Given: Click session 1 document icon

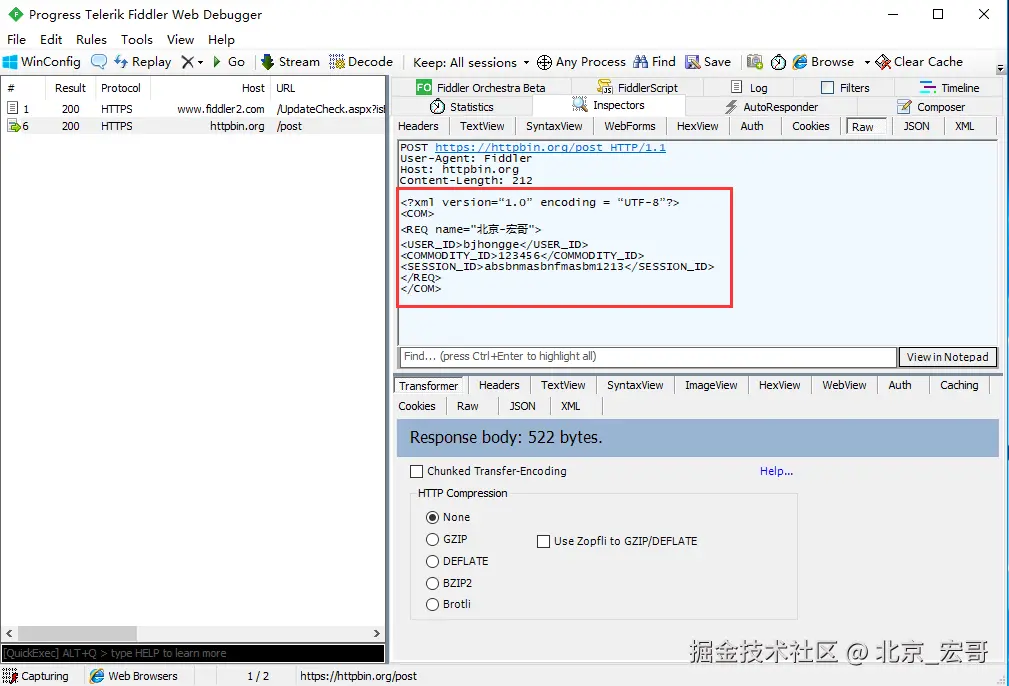Looking at the screenshot, I should point(12,108).
